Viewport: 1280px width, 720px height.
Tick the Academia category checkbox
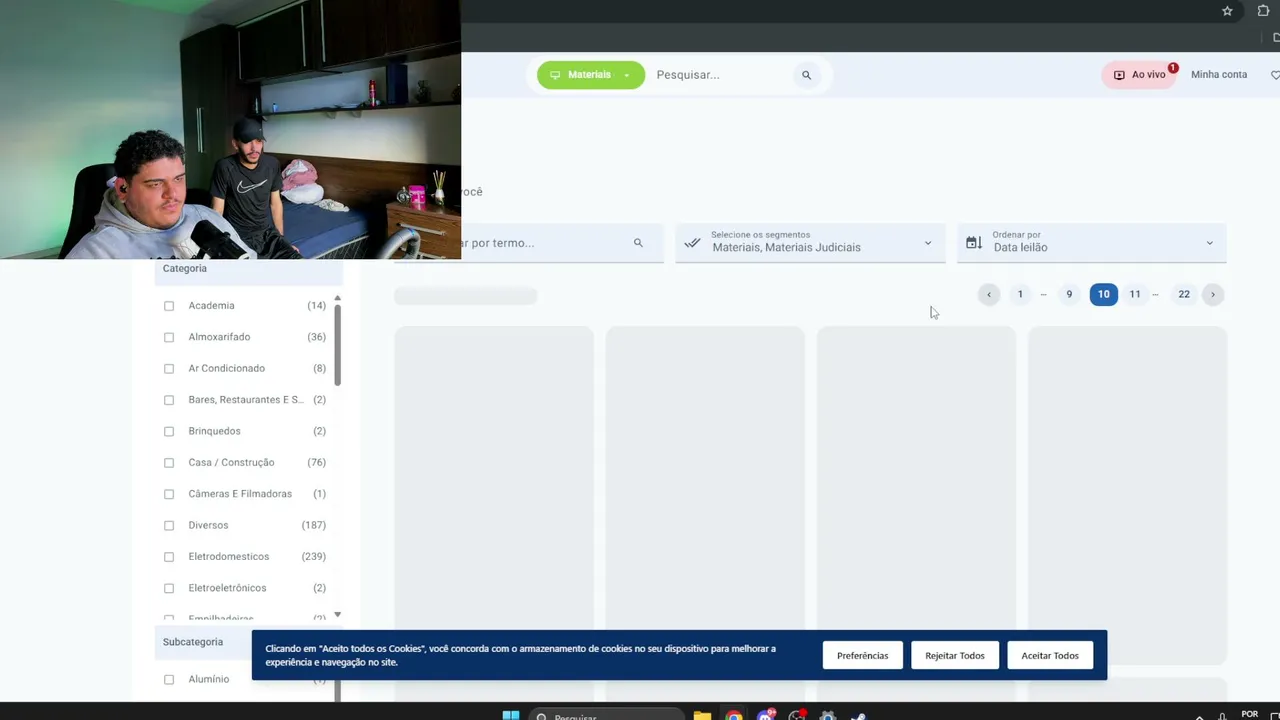click(169, 306)
